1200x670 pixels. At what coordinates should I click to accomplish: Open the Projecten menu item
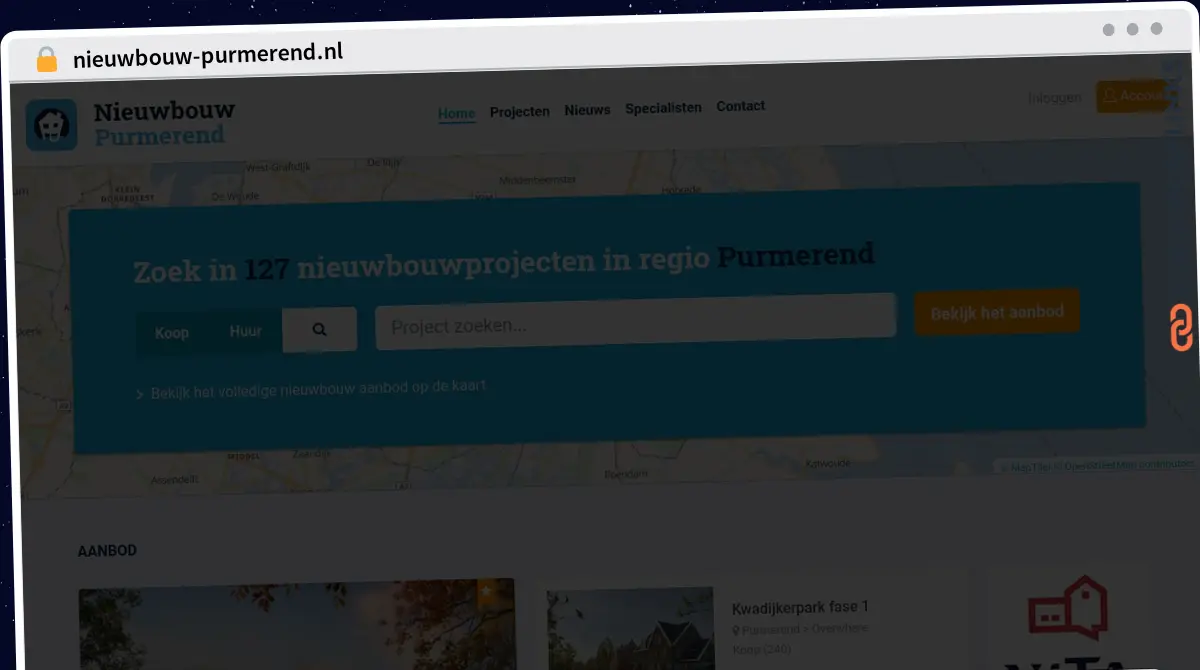[x=519, y=112]
